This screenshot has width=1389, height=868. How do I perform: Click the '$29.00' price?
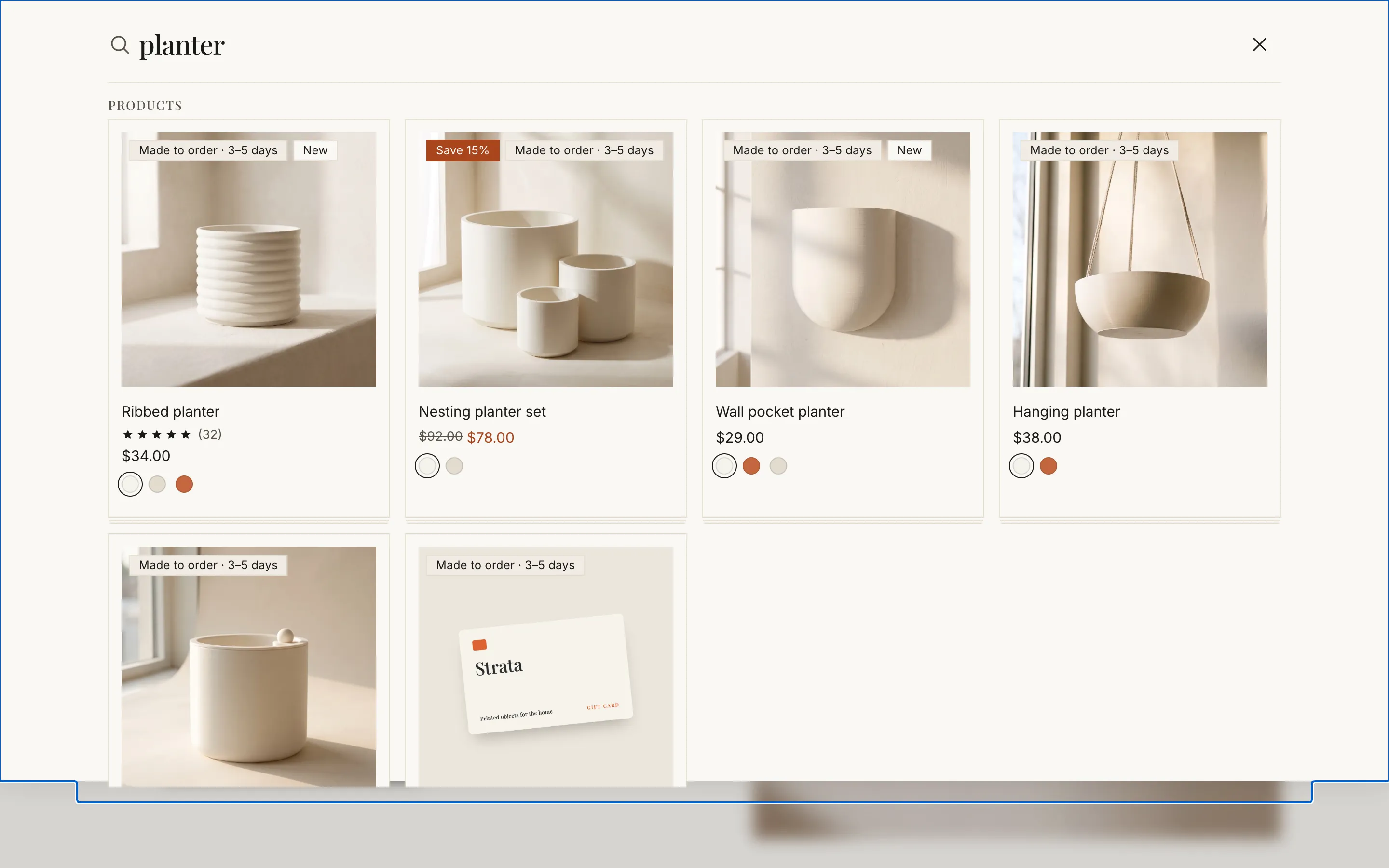[740, 437]
